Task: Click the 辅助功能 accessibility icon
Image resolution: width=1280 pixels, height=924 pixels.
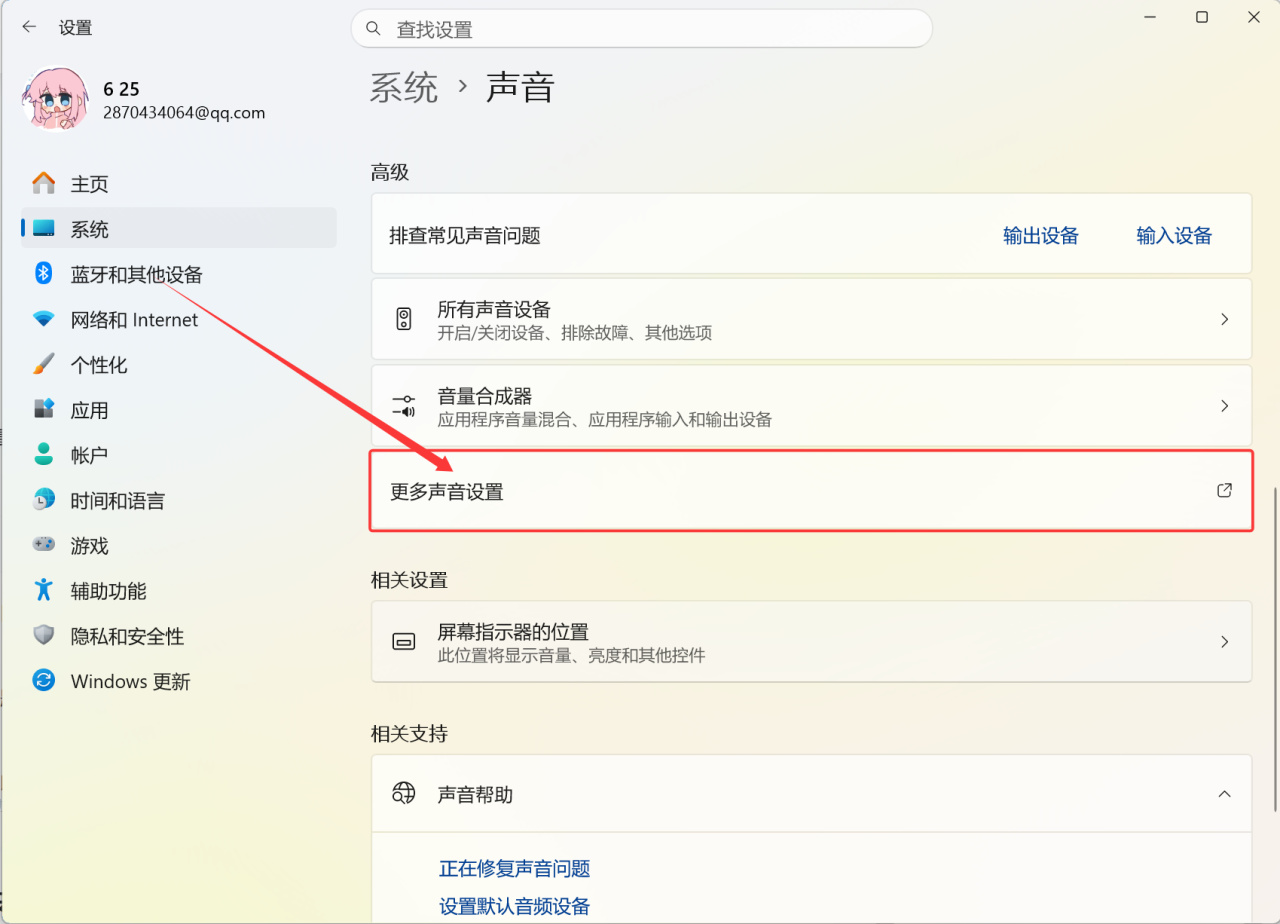Action: click(43, 590)
